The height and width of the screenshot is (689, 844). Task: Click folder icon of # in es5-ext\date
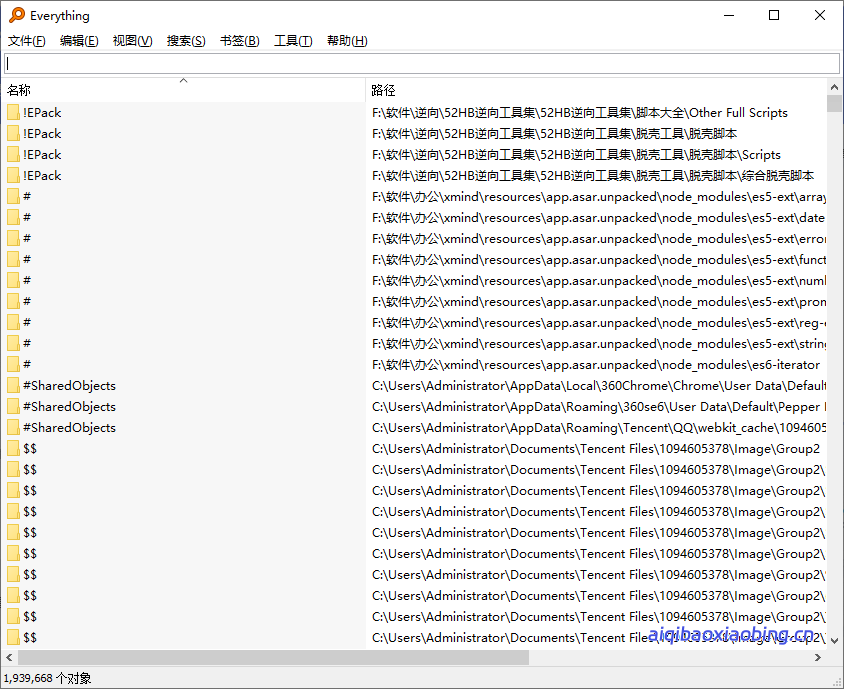(x=13, y=217)
